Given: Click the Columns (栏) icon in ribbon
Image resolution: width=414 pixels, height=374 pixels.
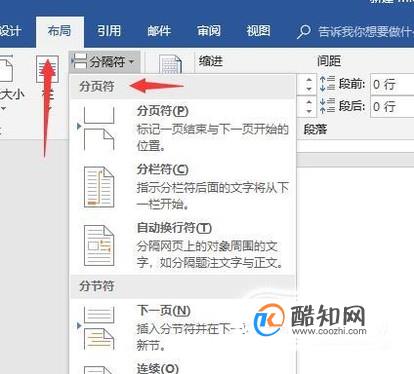Looking at the screenshot, I should coord(47,69).
